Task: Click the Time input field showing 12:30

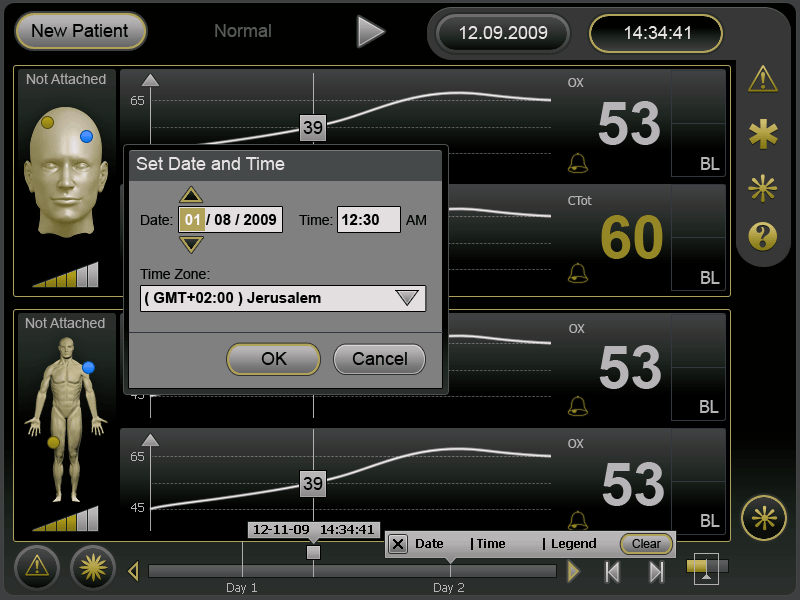Action: 368,220
